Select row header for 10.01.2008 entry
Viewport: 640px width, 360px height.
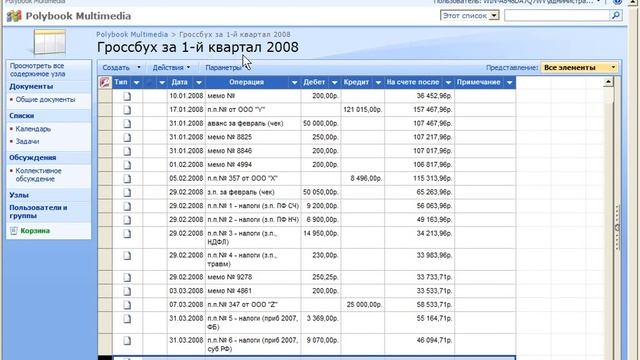[x=105, y=96]
